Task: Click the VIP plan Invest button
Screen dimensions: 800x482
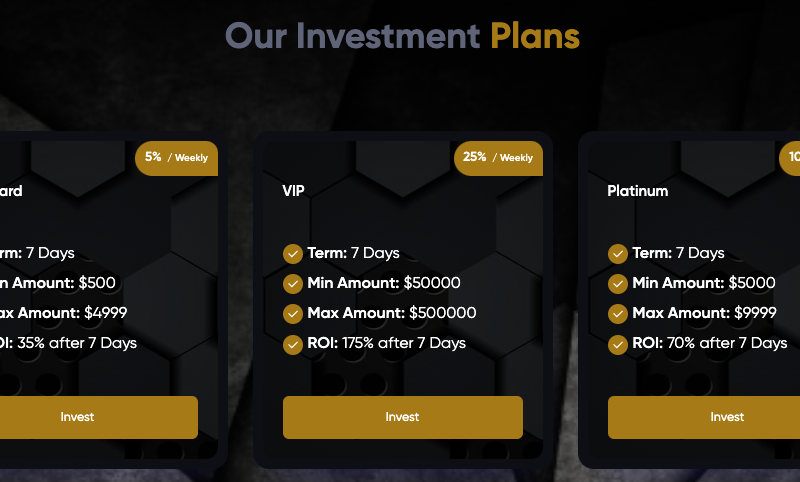Action: tap(402, 417)
